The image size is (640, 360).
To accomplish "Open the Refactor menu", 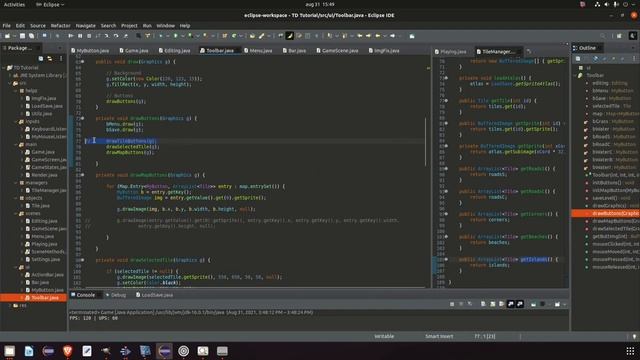I will click(x=60, y=25).
